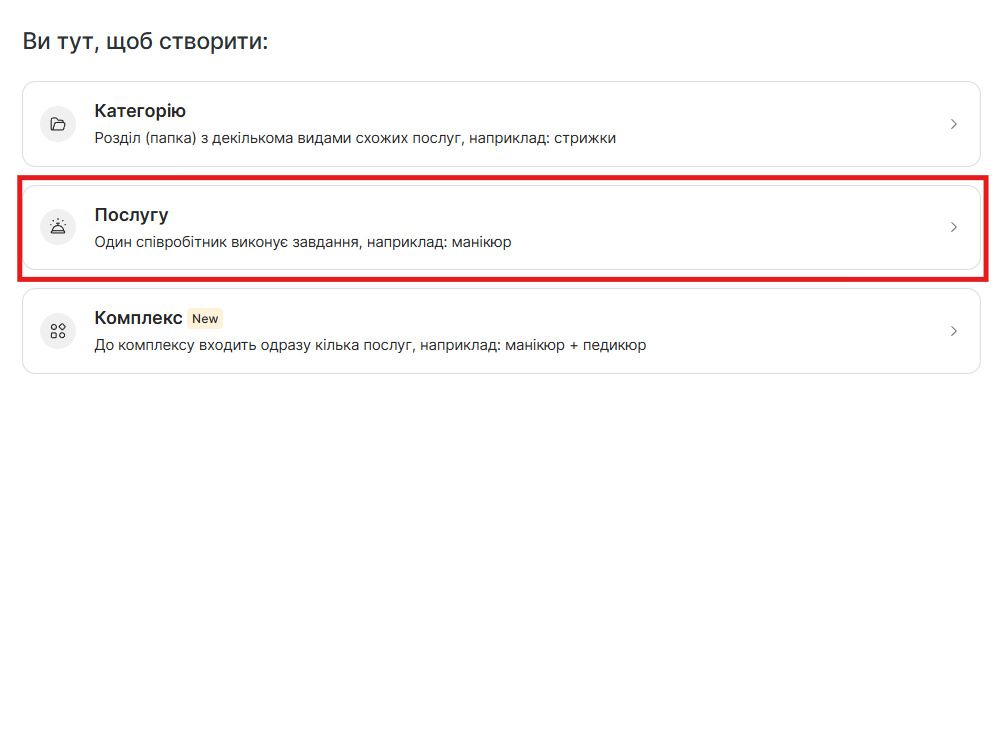The image size is (998, 747).
Task: Click empty middle area of Категорію card
Action: click(780, 124)
